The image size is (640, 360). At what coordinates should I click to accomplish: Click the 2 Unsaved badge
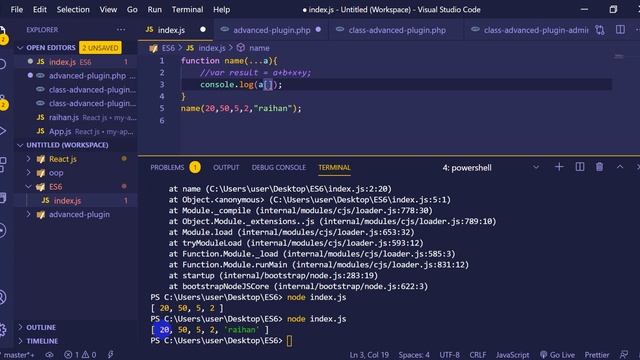pyautogui.click(x=100, y=48)
